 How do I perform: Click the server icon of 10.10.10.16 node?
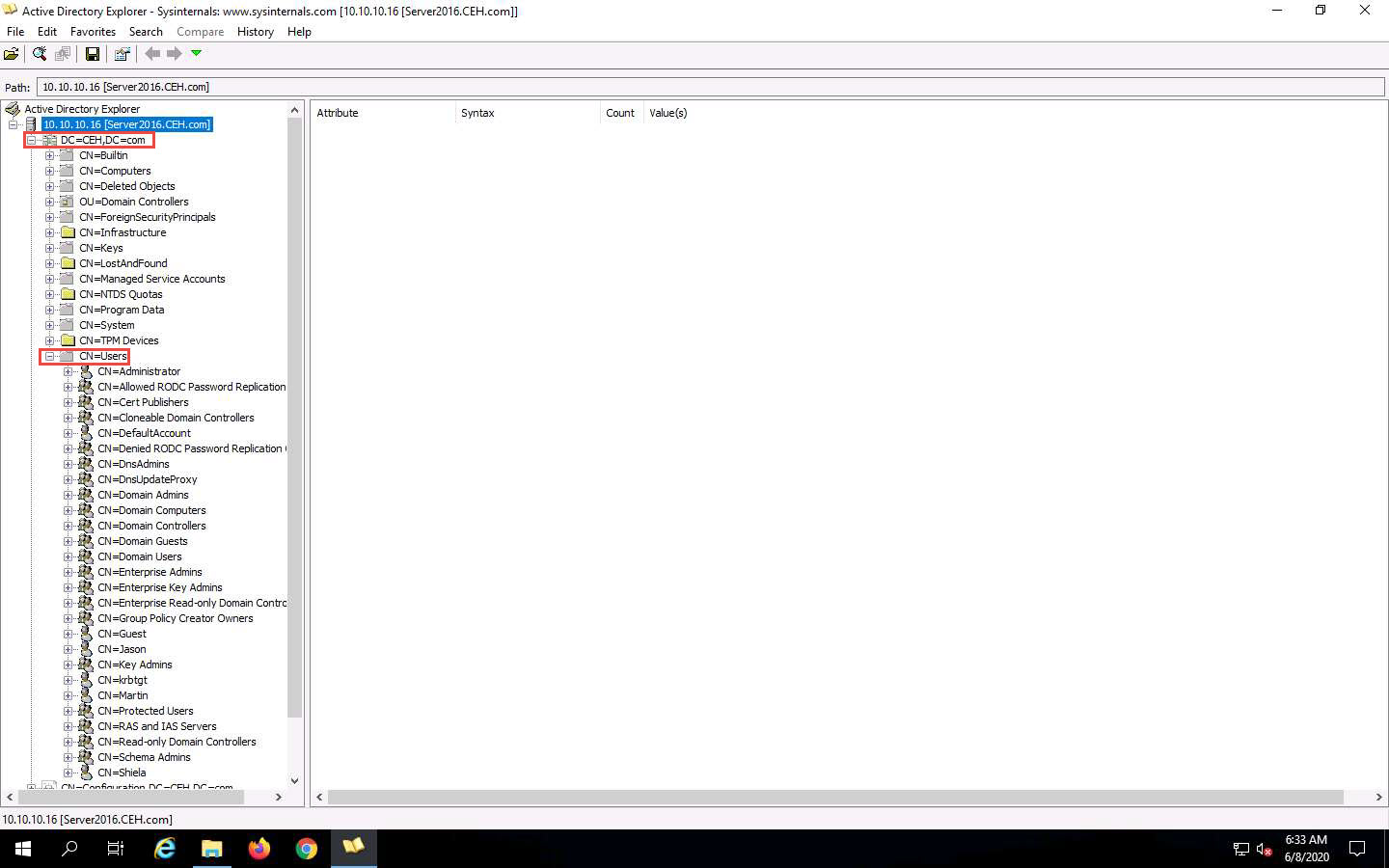click(31, 124)
